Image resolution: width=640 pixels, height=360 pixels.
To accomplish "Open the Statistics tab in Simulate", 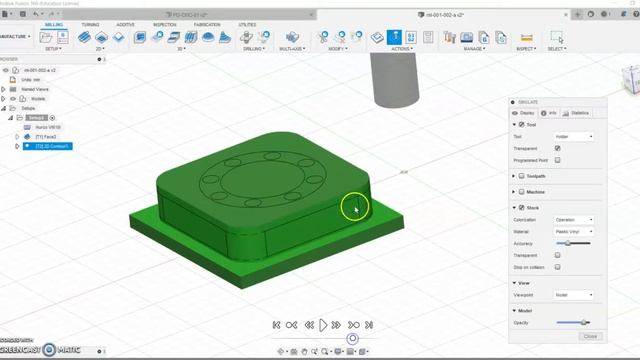I will pyautogui.click(x=576, y=113).
